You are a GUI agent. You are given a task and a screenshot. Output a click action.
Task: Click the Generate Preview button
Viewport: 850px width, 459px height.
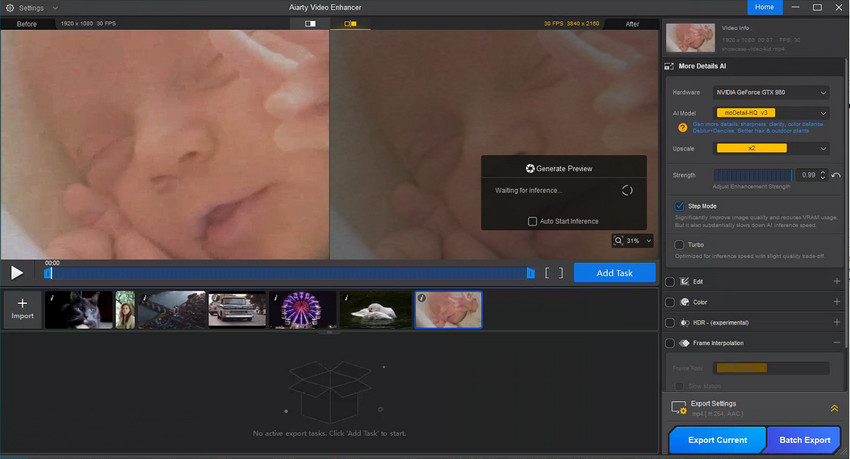click(559, 169)
